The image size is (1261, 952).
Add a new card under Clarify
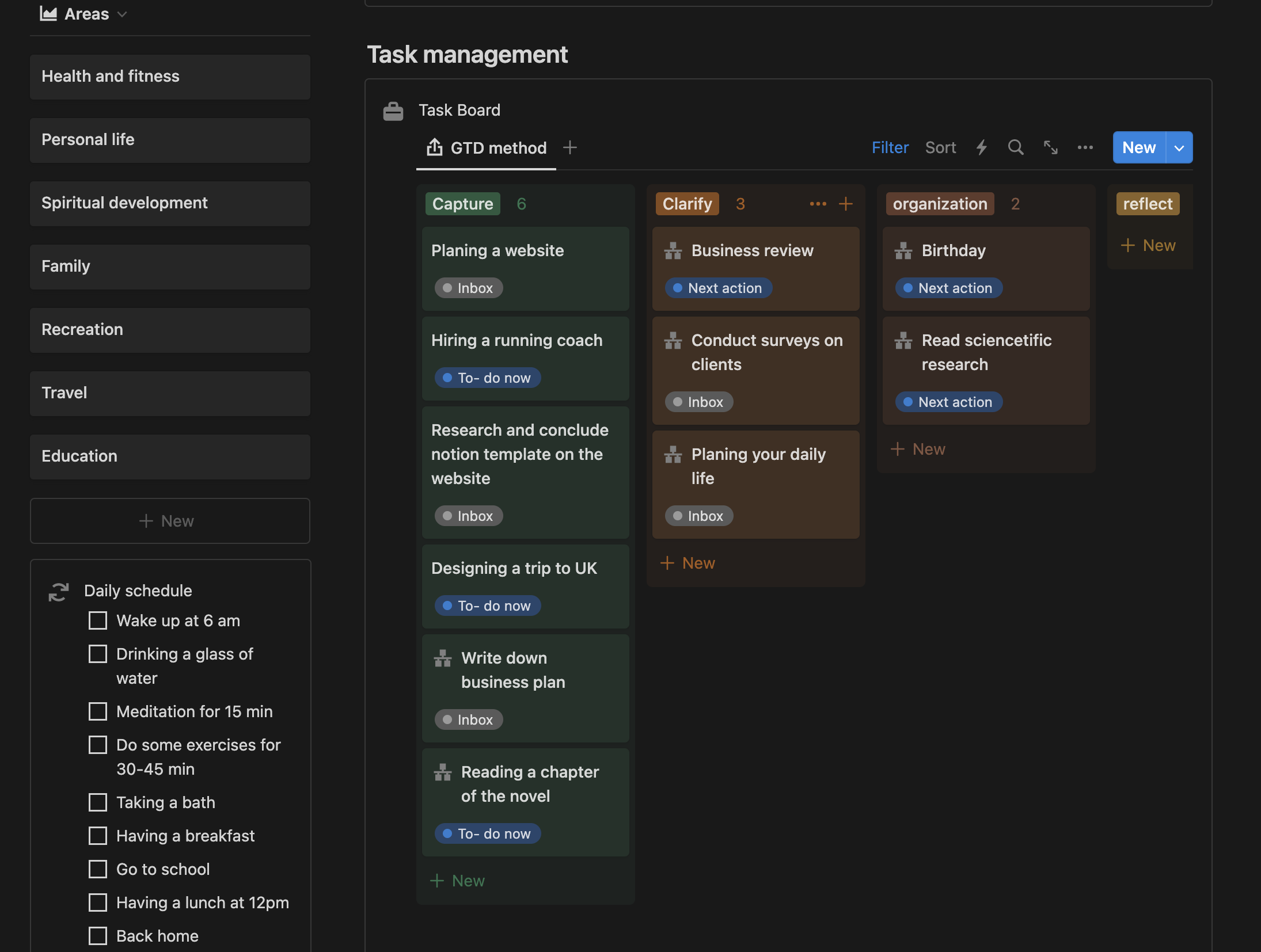coord(688,563)
